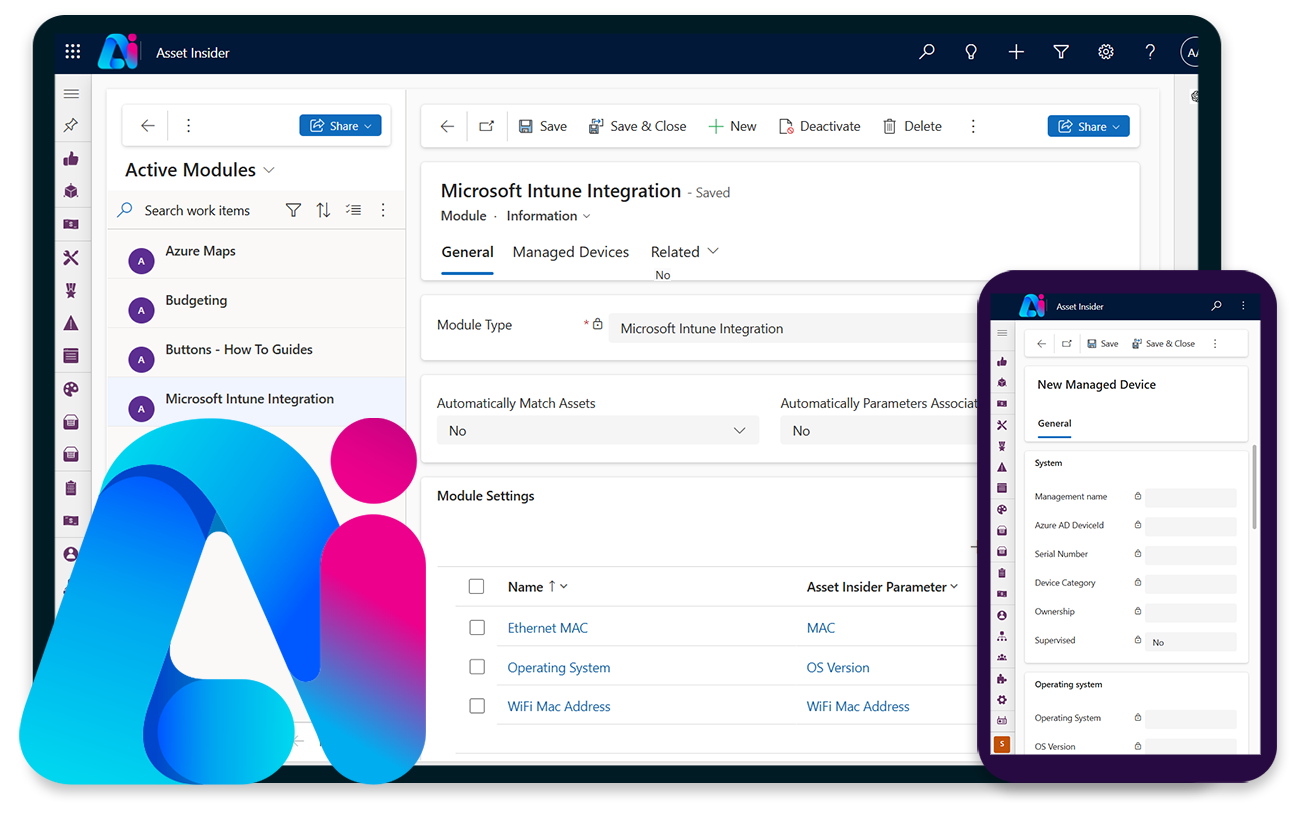Image resolution: width=1300 pixels, height=829 pixels.
Task: Open advanced find funnel in header
Action: tap(1061, 52)
